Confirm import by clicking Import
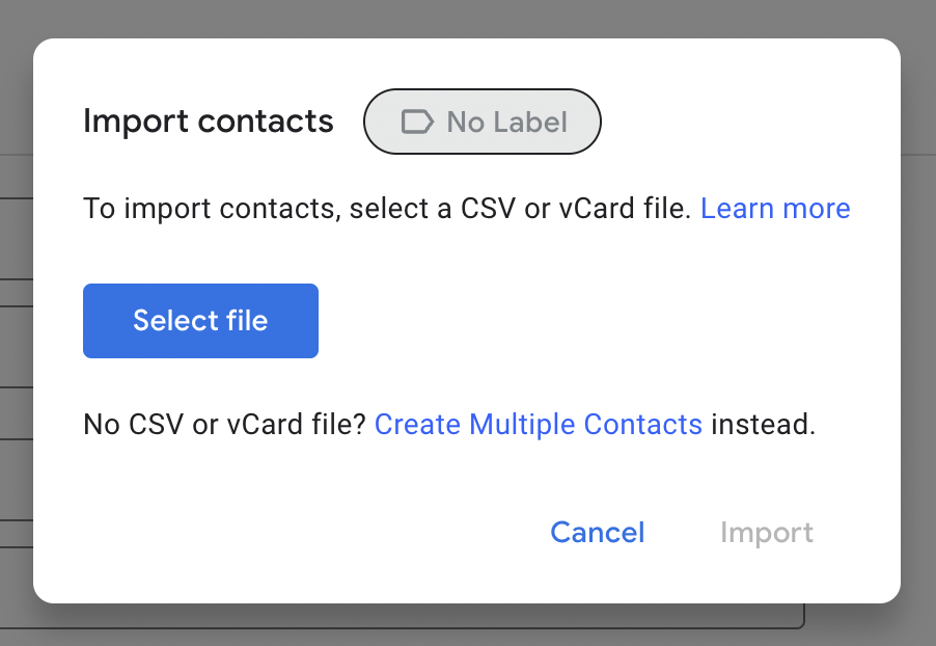Viewport: 936px width, 646px height. 766,532
